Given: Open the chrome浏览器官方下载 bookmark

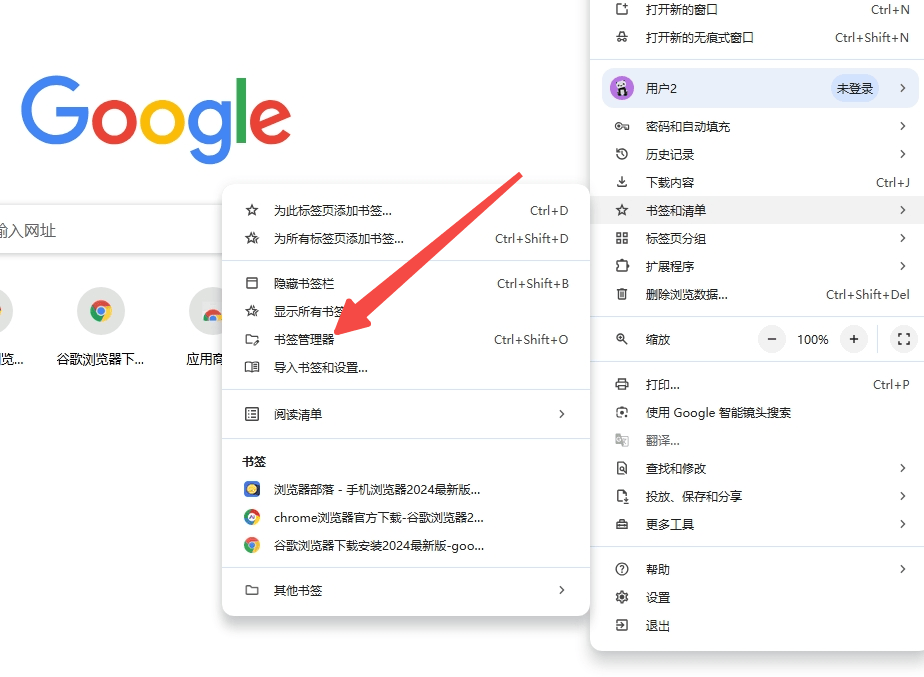Looking at the screenshot, I should (406, 517).
